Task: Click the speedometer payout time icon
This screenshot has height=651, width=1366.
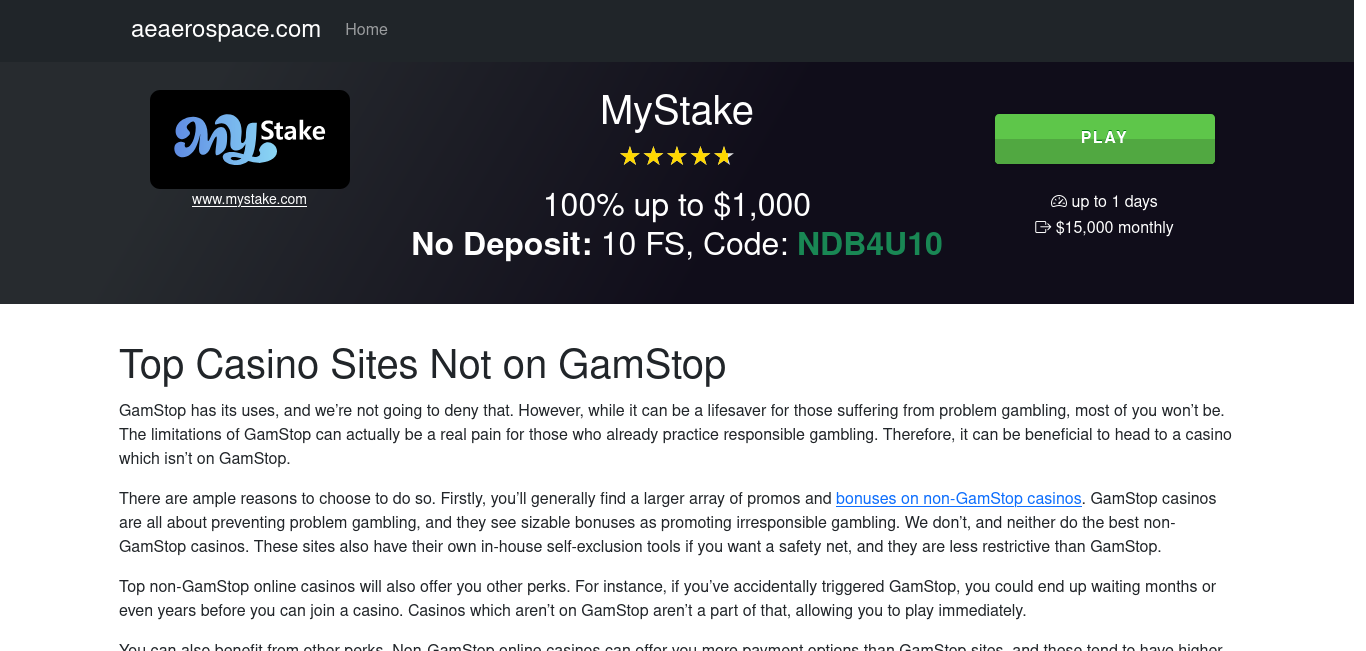Action: click(x=1059, y=201)
